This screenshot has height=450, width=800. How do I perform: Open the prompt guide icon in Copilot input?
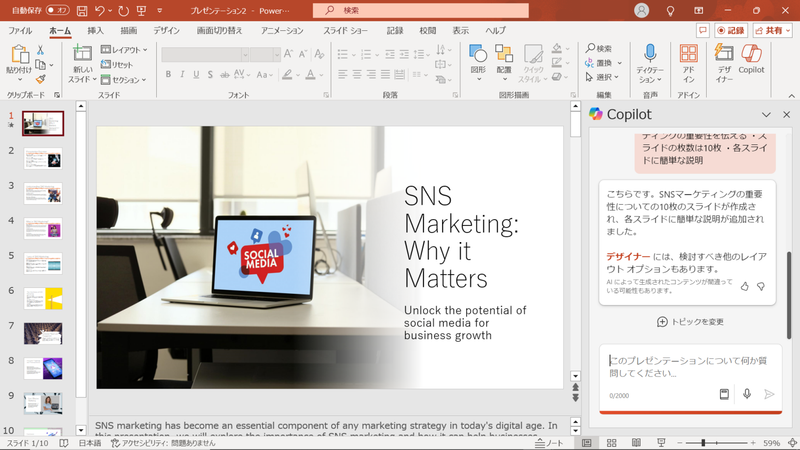pos(725,394)
